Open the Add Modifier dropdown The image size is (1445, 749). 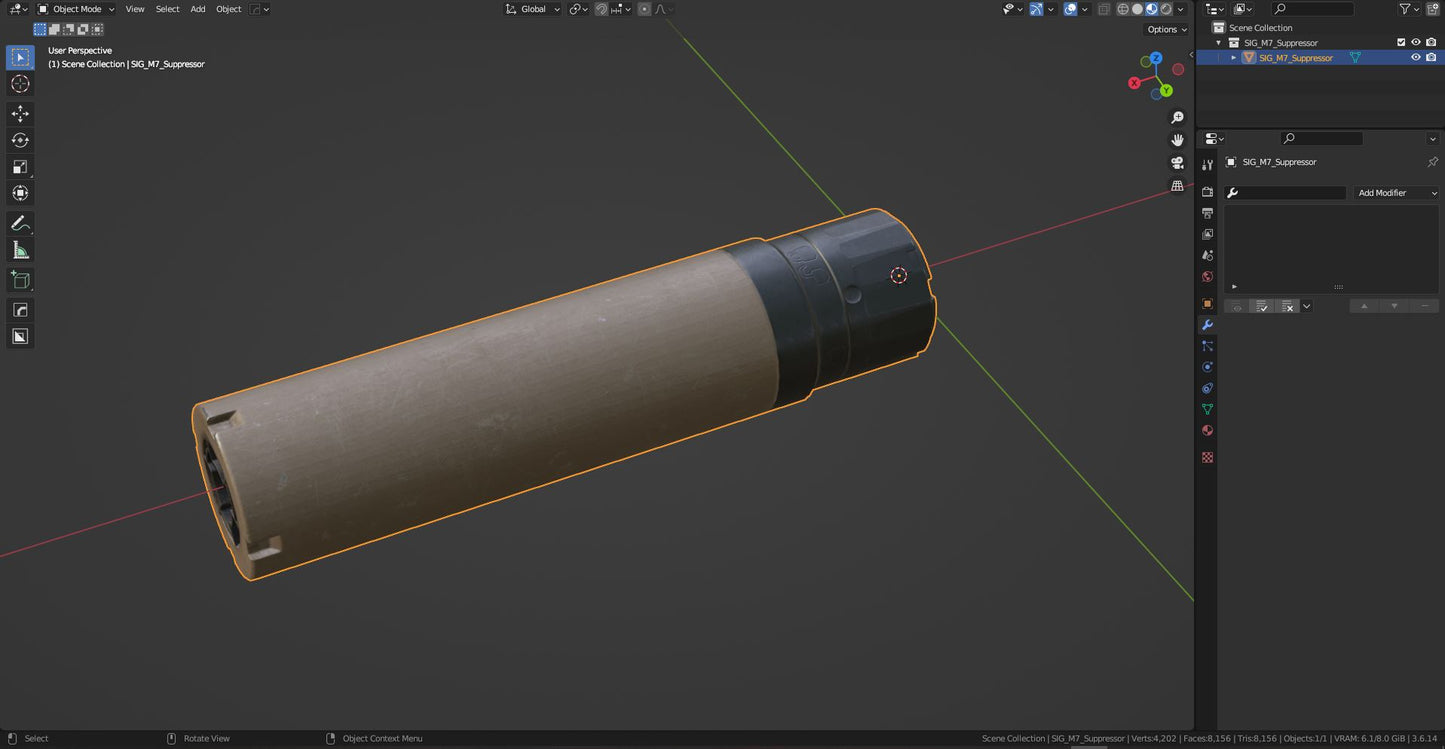pyautogui.click(x=1396, y=193)
